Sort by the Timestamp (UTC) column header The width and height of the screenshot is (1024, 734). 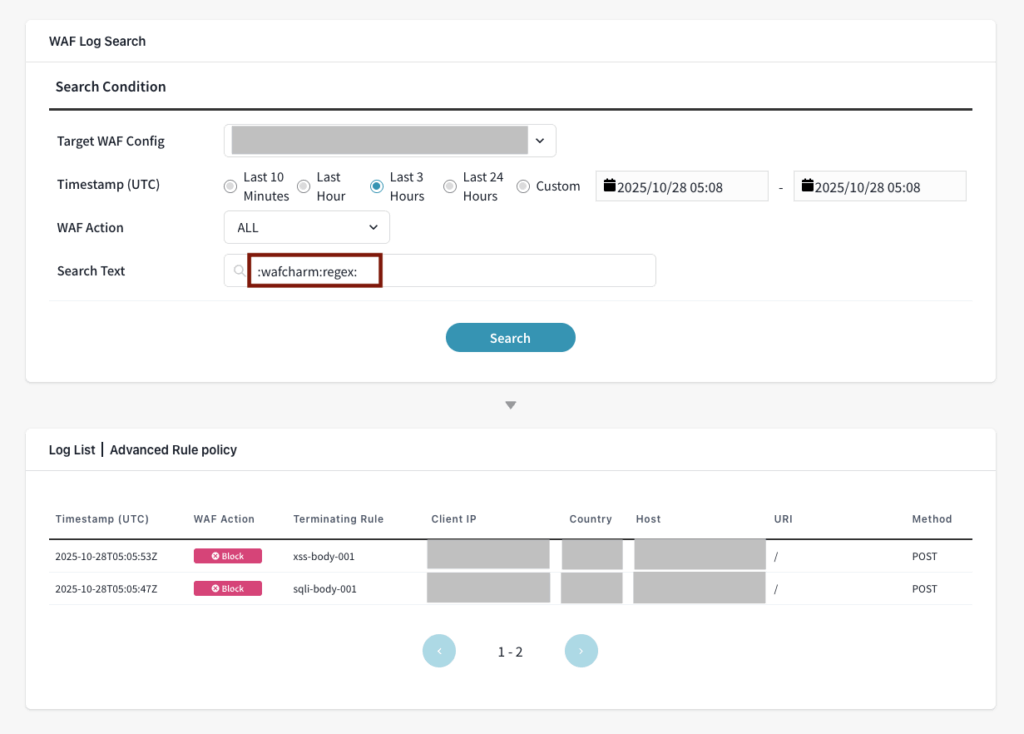click(102, 519)
